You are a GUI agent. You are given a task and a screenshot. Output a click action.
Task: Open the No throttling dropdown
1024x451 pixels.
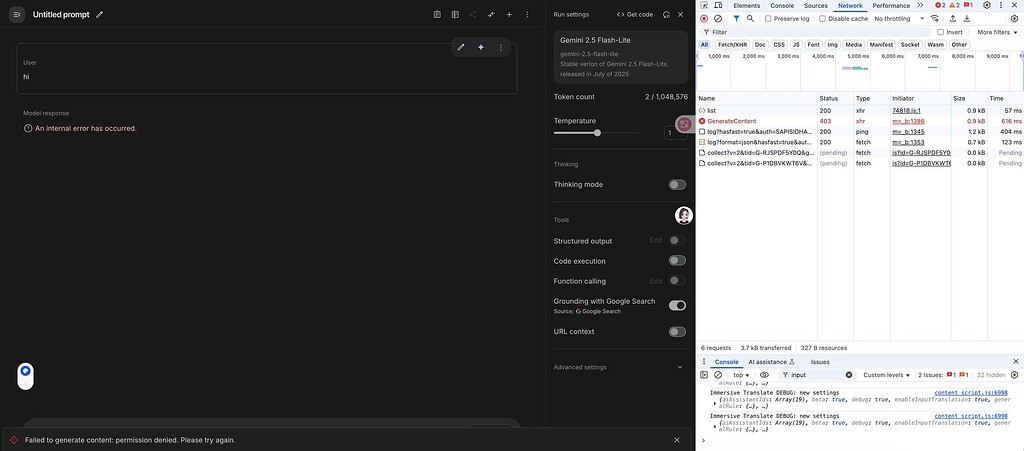pos(899,19)
